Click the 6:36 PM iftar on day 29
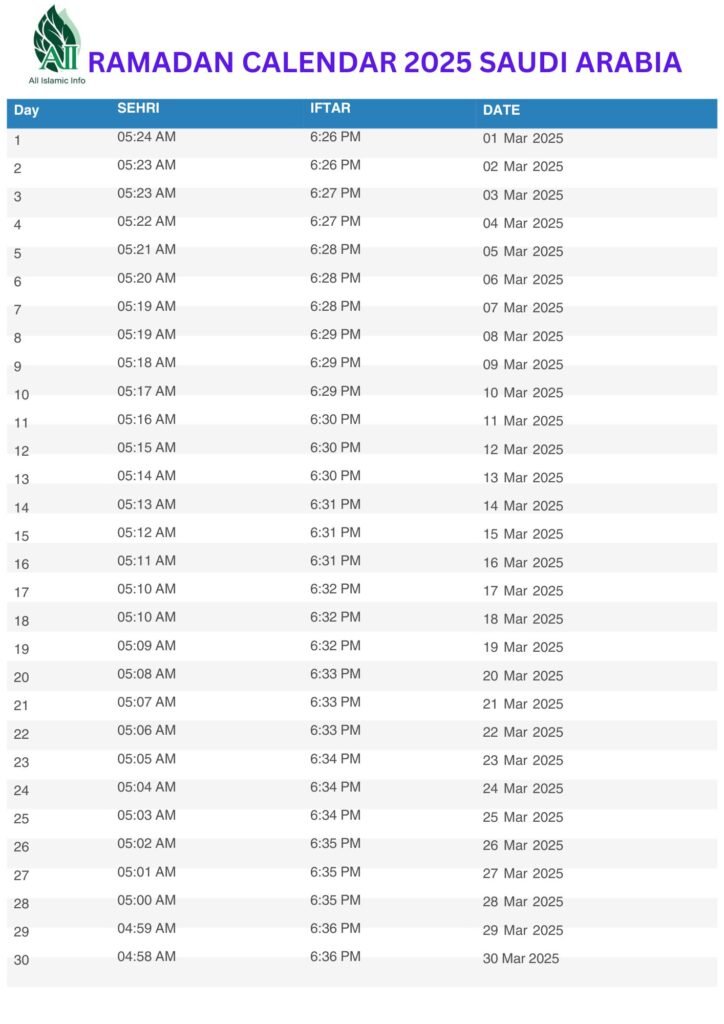 tap(335, 929)
